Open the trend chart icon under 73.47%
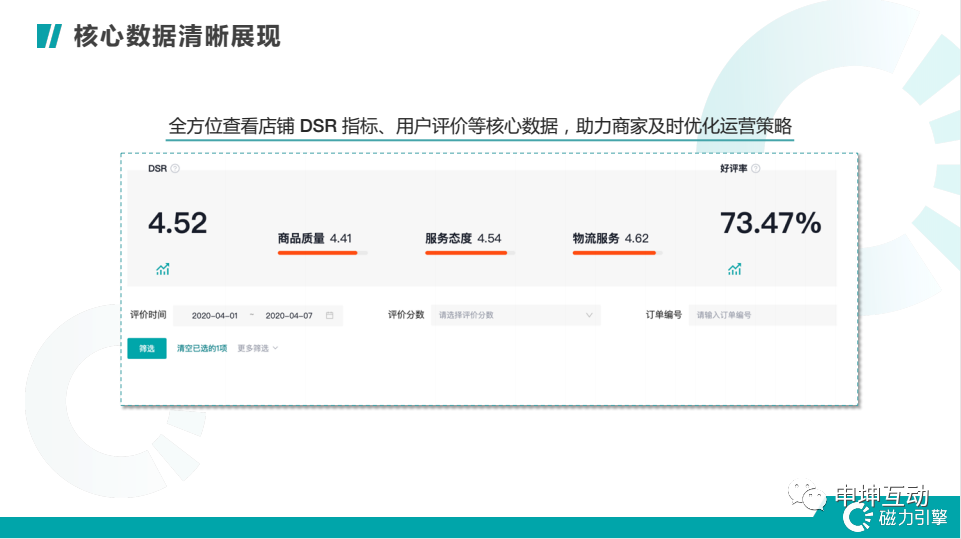 (735, 269)
